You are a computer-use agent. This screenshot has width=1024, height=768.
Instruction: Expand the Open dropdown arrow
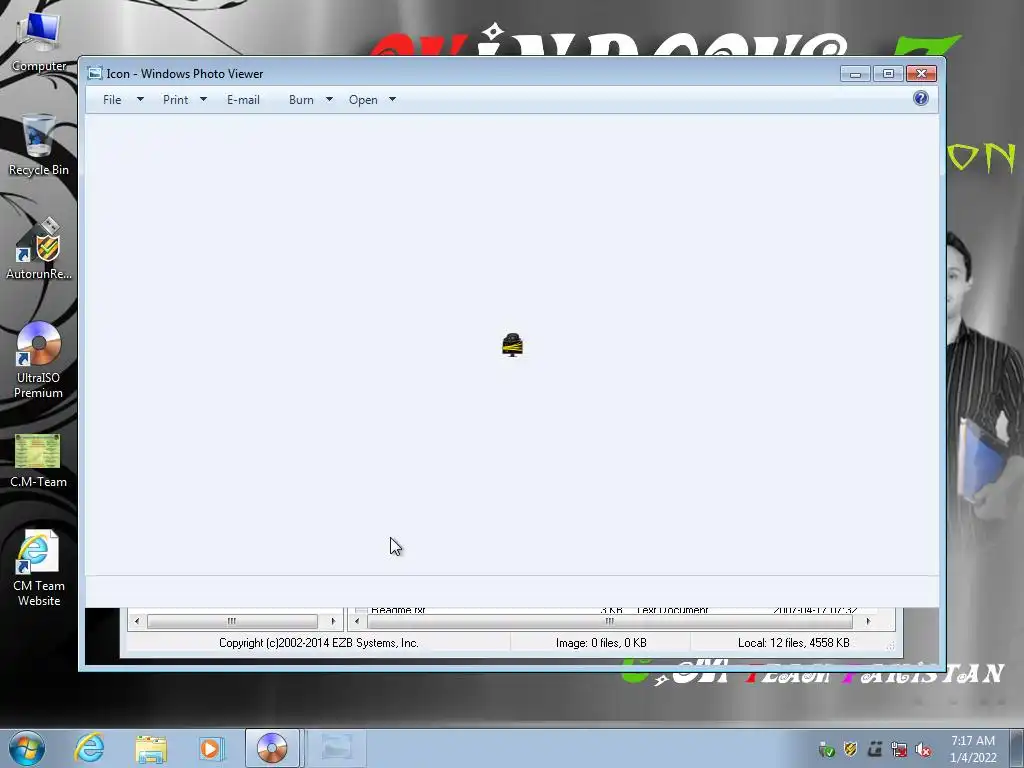pos(392,99)
